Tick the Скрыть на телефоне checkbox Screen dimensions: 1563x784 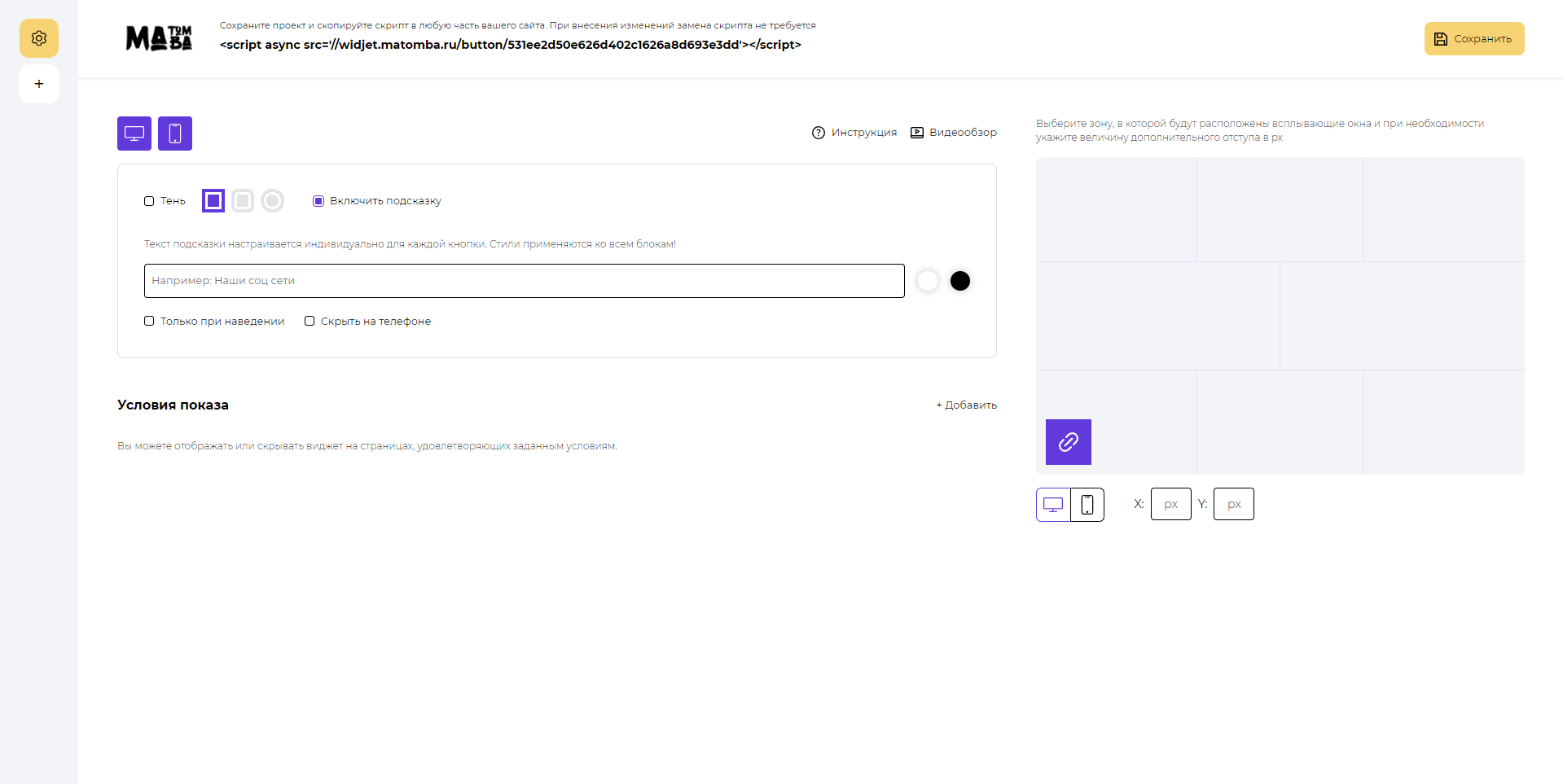coord(310,321)
